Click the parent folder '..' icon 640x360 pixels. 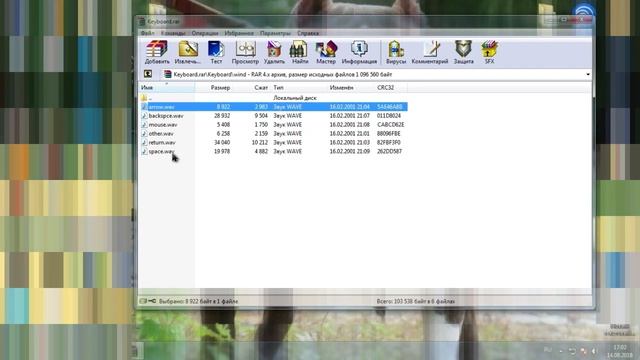(144, 98)
